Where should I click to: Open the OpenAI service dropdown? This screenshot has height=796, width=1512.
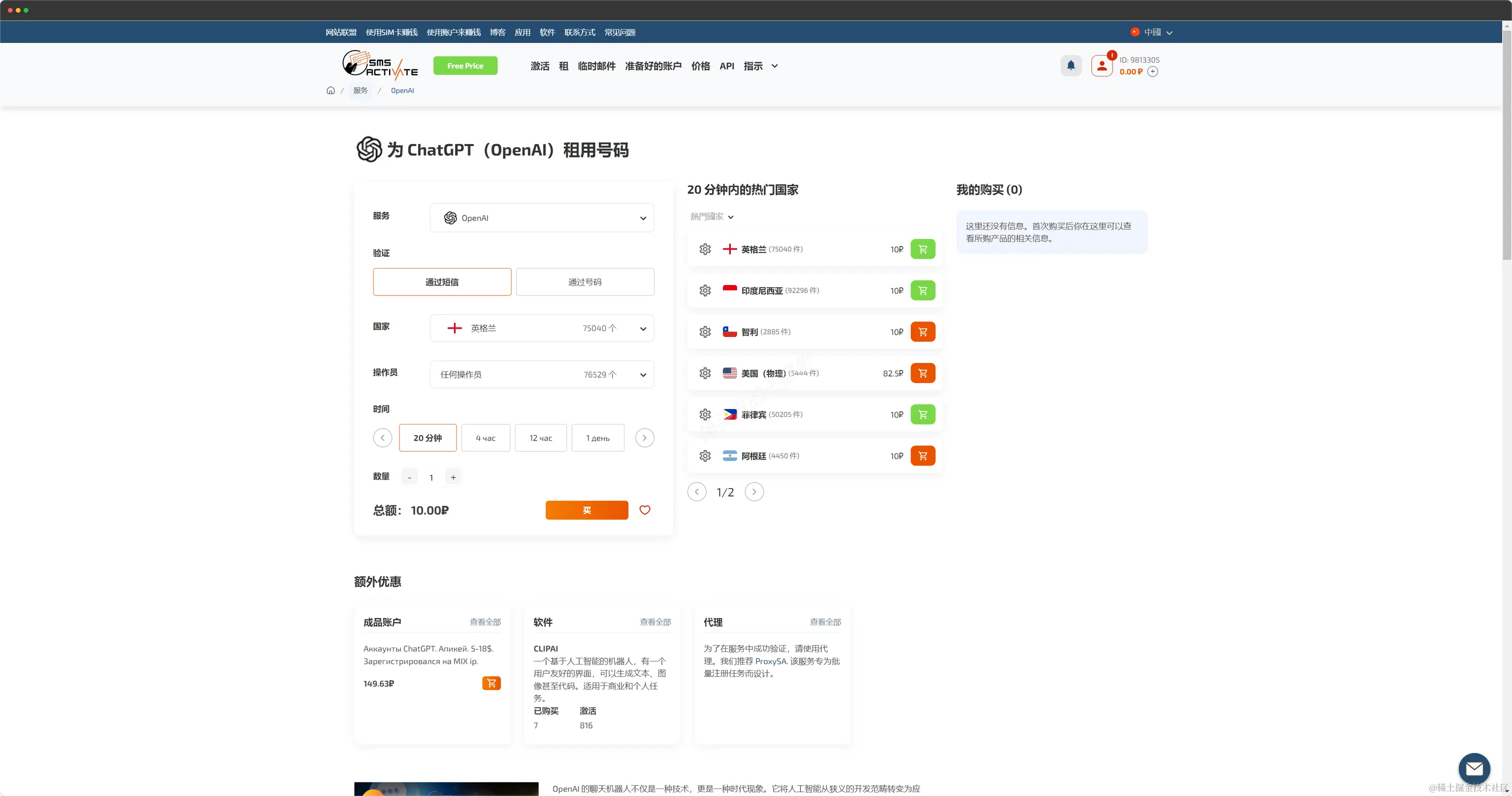point(542,218)
